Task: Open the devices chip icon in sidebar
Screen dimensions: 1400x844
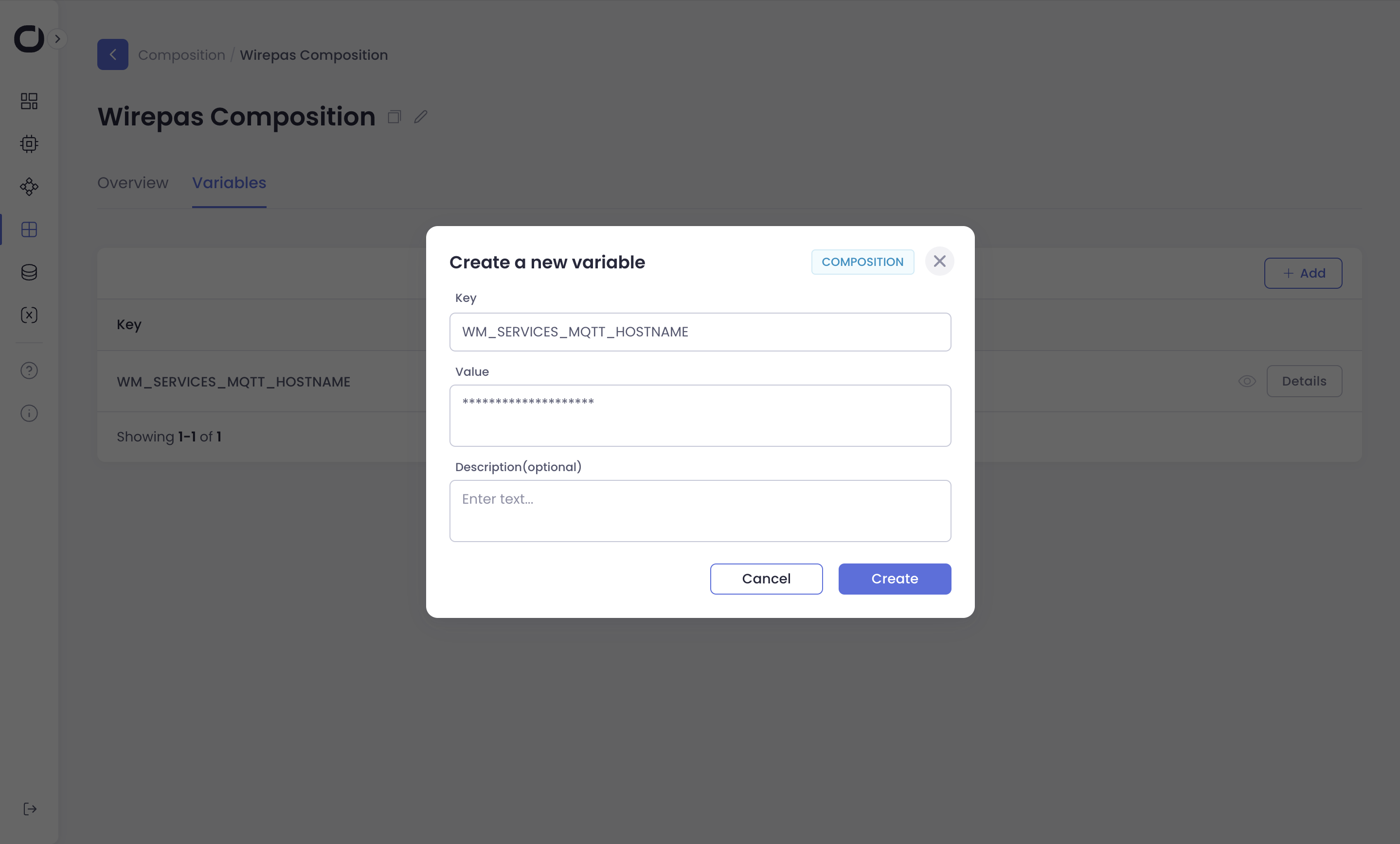Action: coord(29,144)
